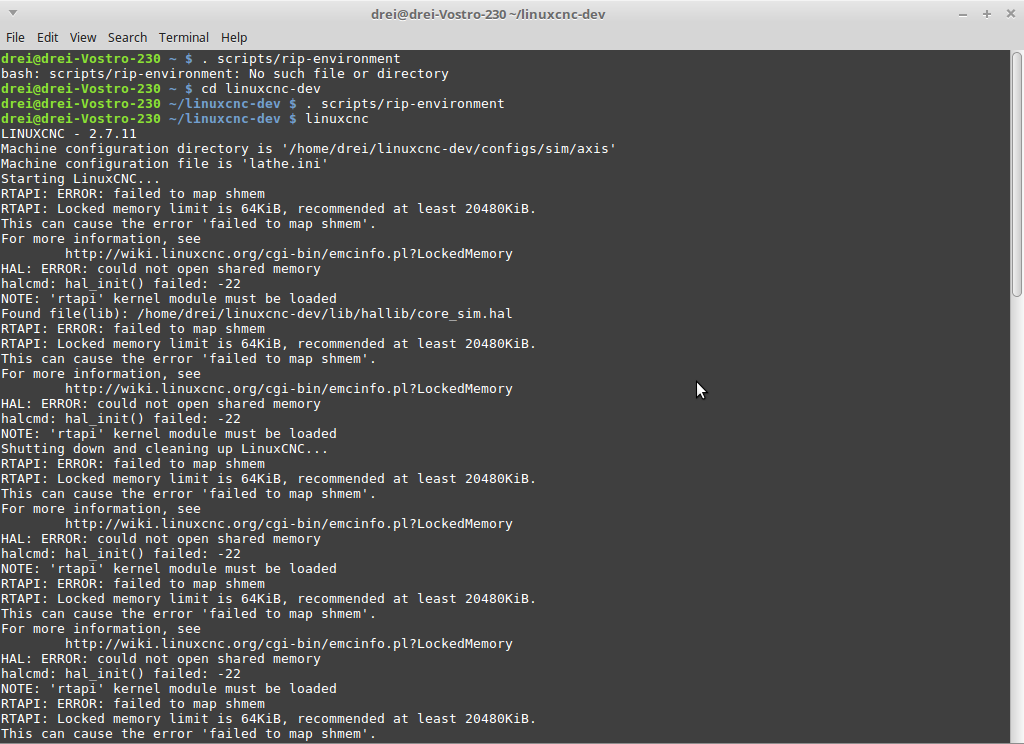Viewport: 1024px width, 744px height.
Task: Minimize the terminal window
Action: pyautogui.click(x=963, y=14)
